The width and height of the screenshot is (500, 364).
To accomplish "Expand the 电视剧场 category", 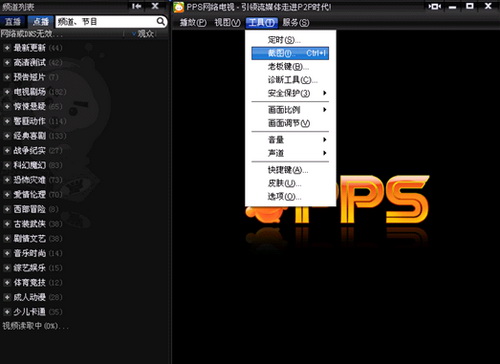I will point(6,92).
